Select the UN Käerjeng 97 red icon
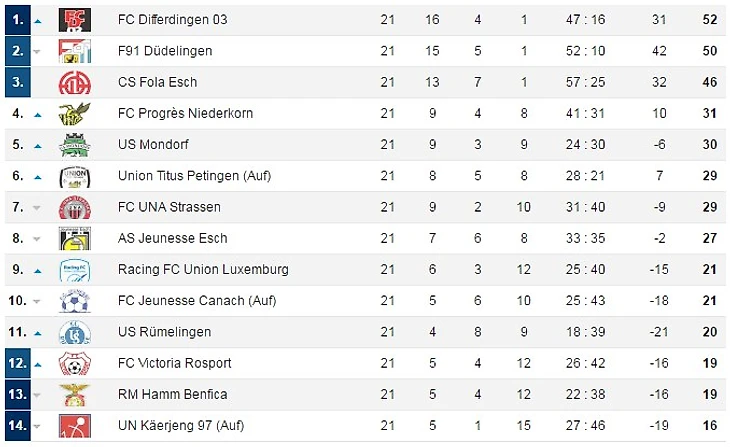 tap(74, 426)
